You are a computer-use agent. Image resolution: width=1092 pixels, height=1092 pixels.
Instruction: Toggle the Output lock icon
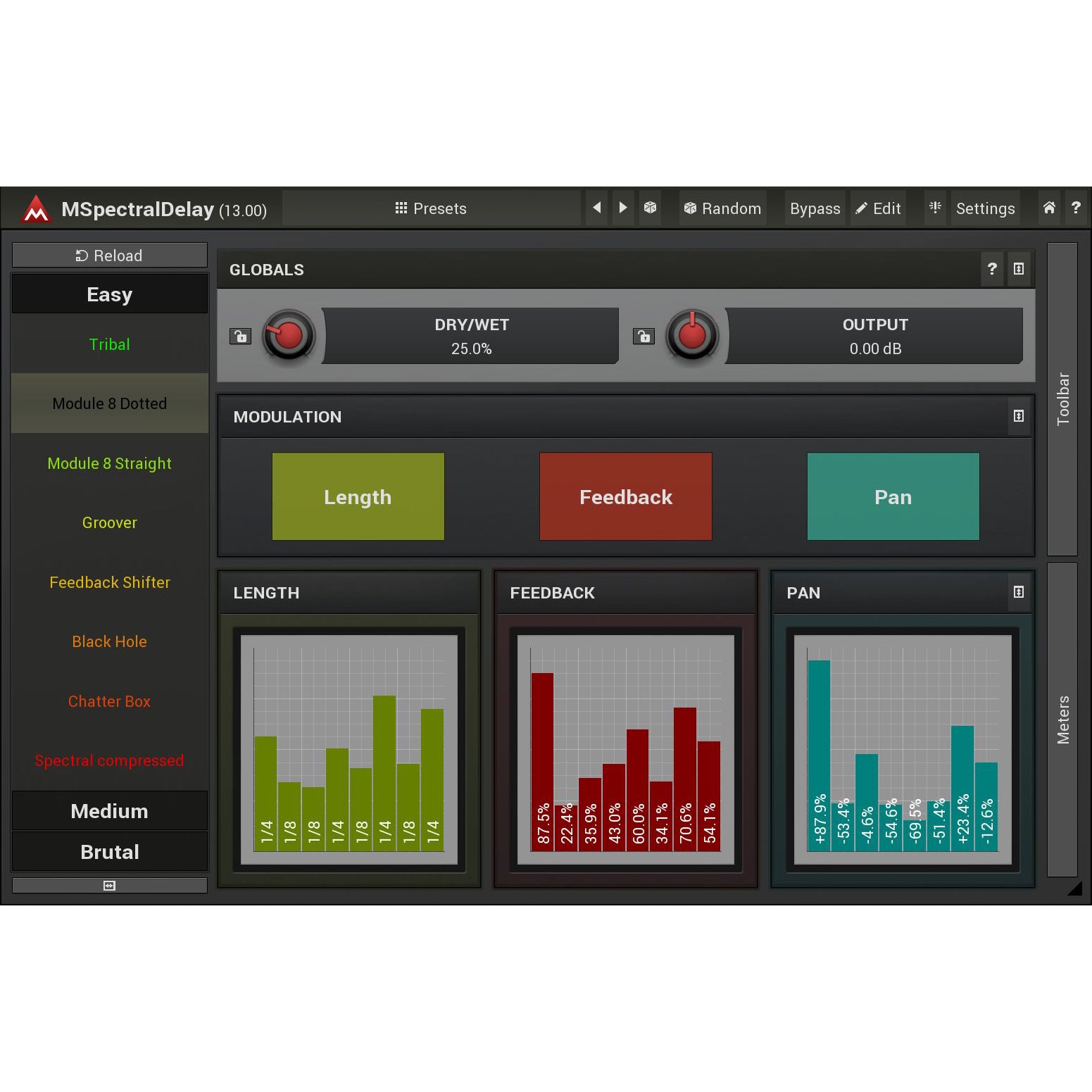(x=644, y=337)
